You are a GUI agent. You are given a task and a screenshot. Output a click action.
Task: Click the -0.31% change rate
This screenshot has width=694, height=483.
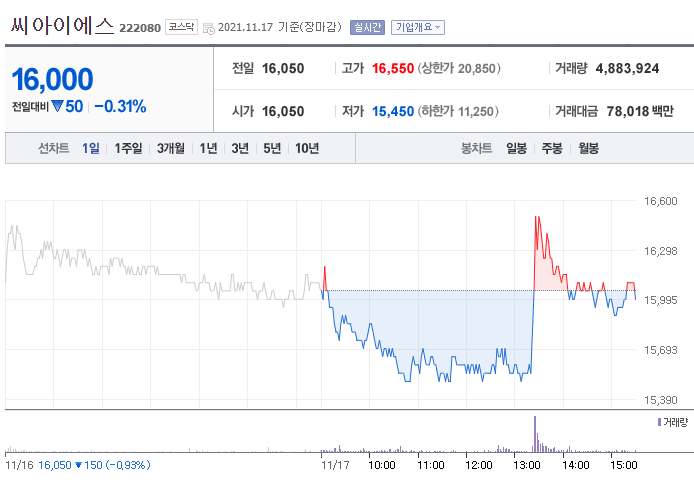pyautogui.click(x=120, y=106)
